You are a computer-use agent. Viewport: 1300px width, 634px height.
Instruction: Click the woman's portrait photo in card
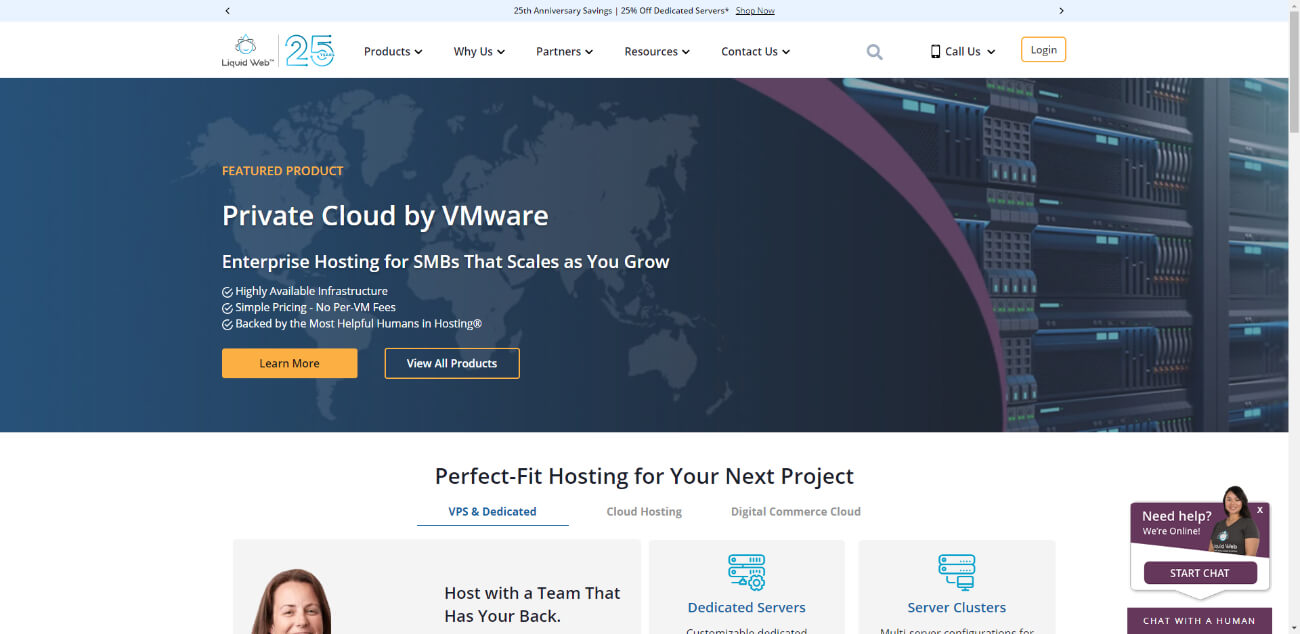291,602
